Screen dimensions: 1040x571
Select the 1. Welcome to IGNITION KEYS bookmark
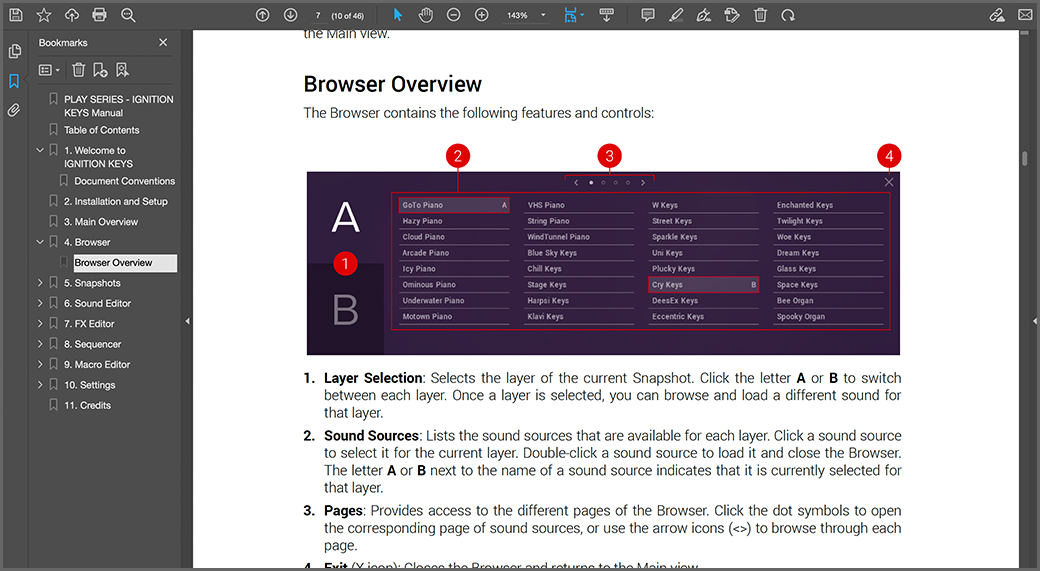(x=98, y=157)
